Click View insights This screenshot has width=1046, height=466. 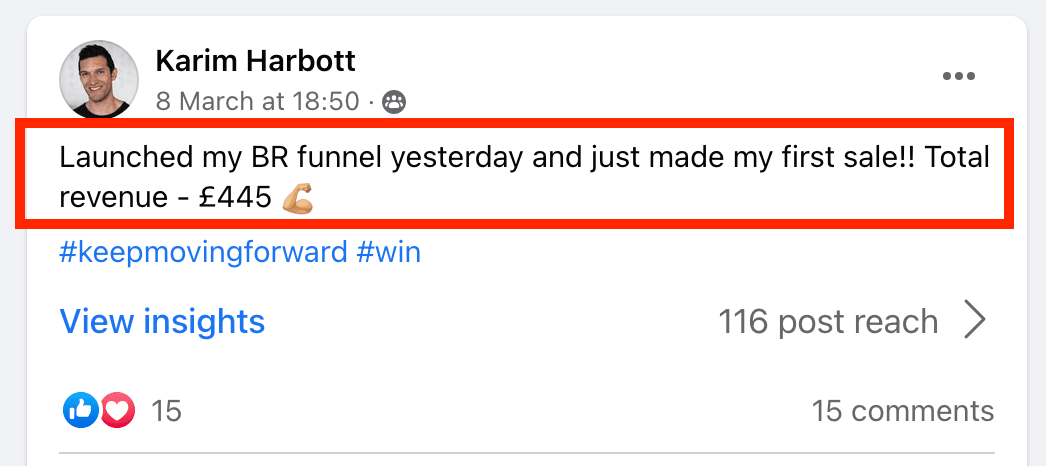click(162, 322)
